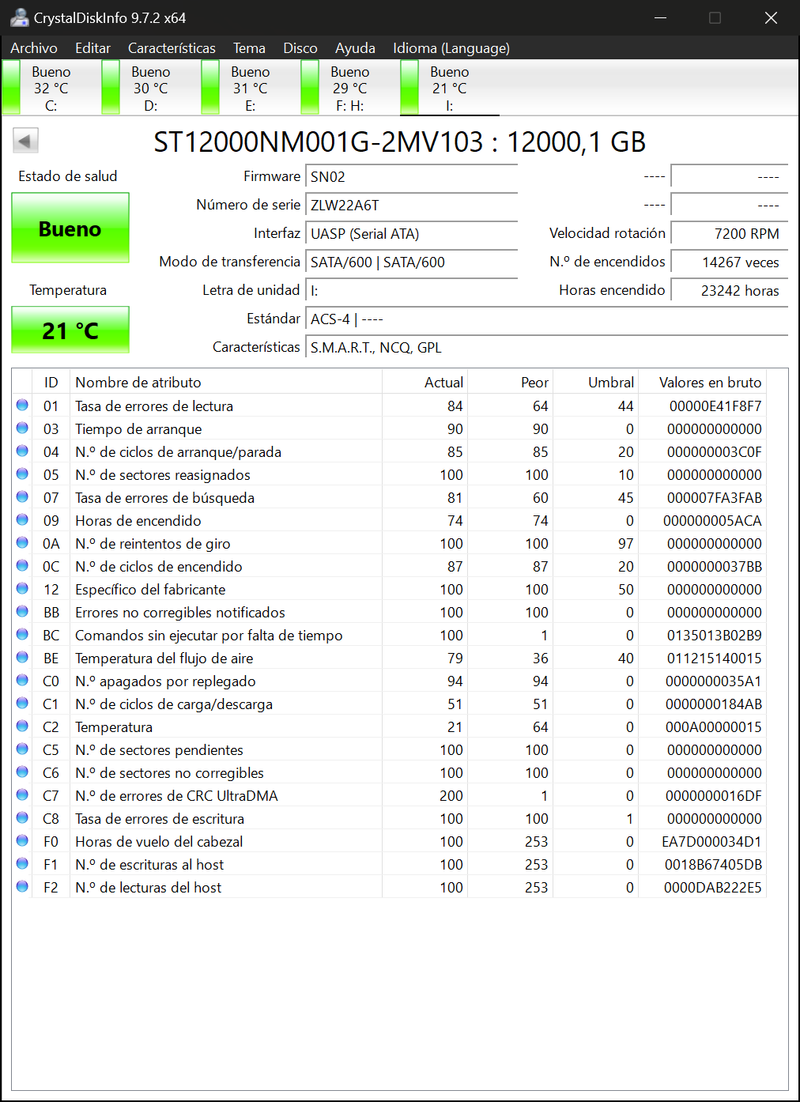Click status orb for Tasa de errores de búsqueda
This screenshot has width=800, height=1102.
click(22, 497)
